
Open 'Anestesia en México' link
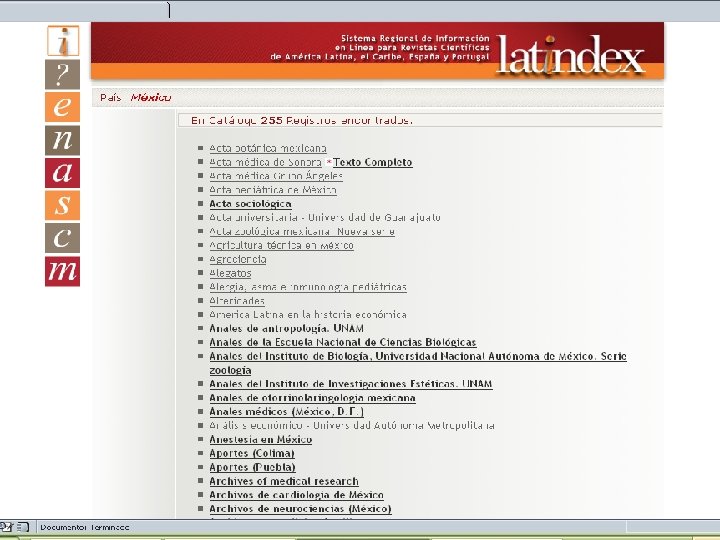tap(261, 439)
